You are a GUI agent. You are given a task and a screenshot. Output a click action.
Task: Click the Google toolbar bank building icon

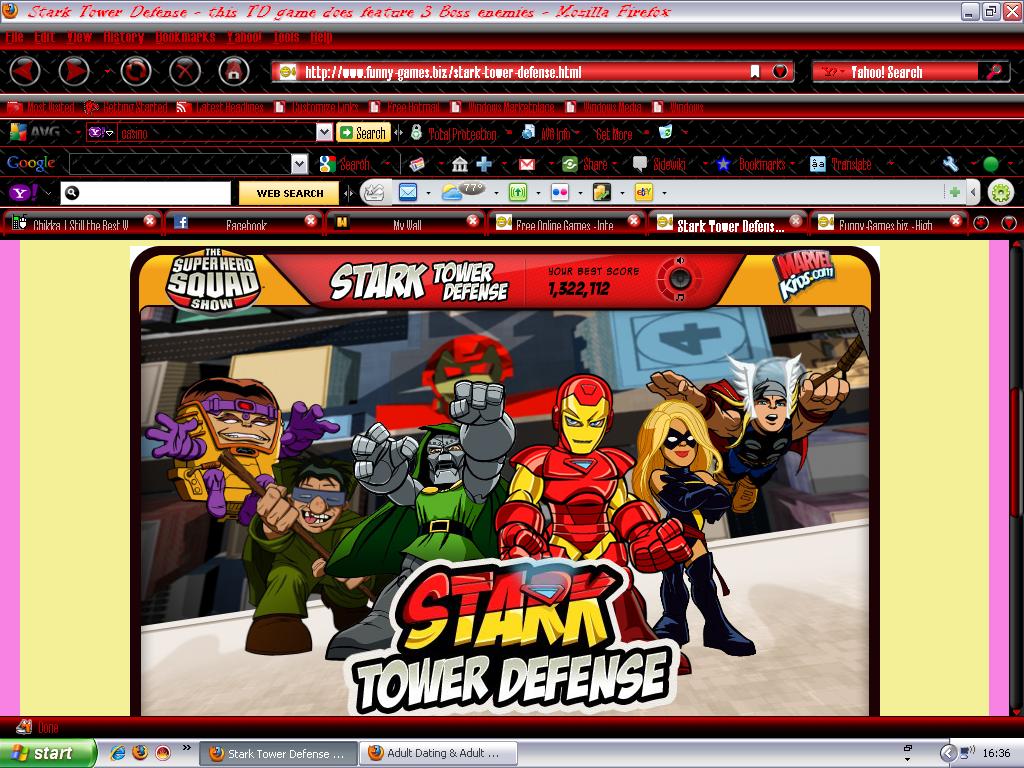pos(460,164)
